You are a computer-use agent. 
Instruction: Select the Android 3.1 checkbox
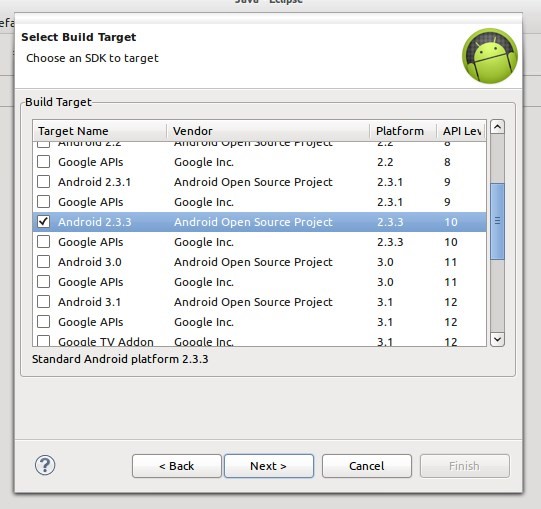click(43, 302)
